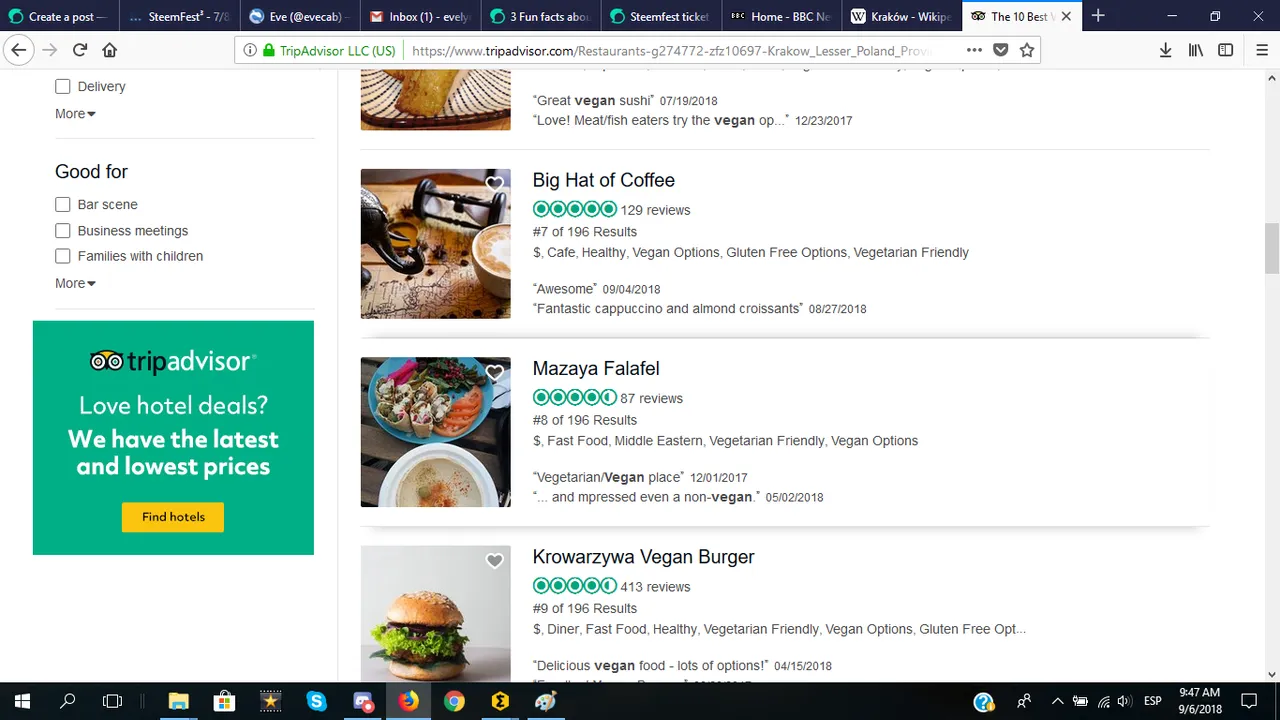Click the Find hotels button
1280x720 pixels.
point(173,517)
